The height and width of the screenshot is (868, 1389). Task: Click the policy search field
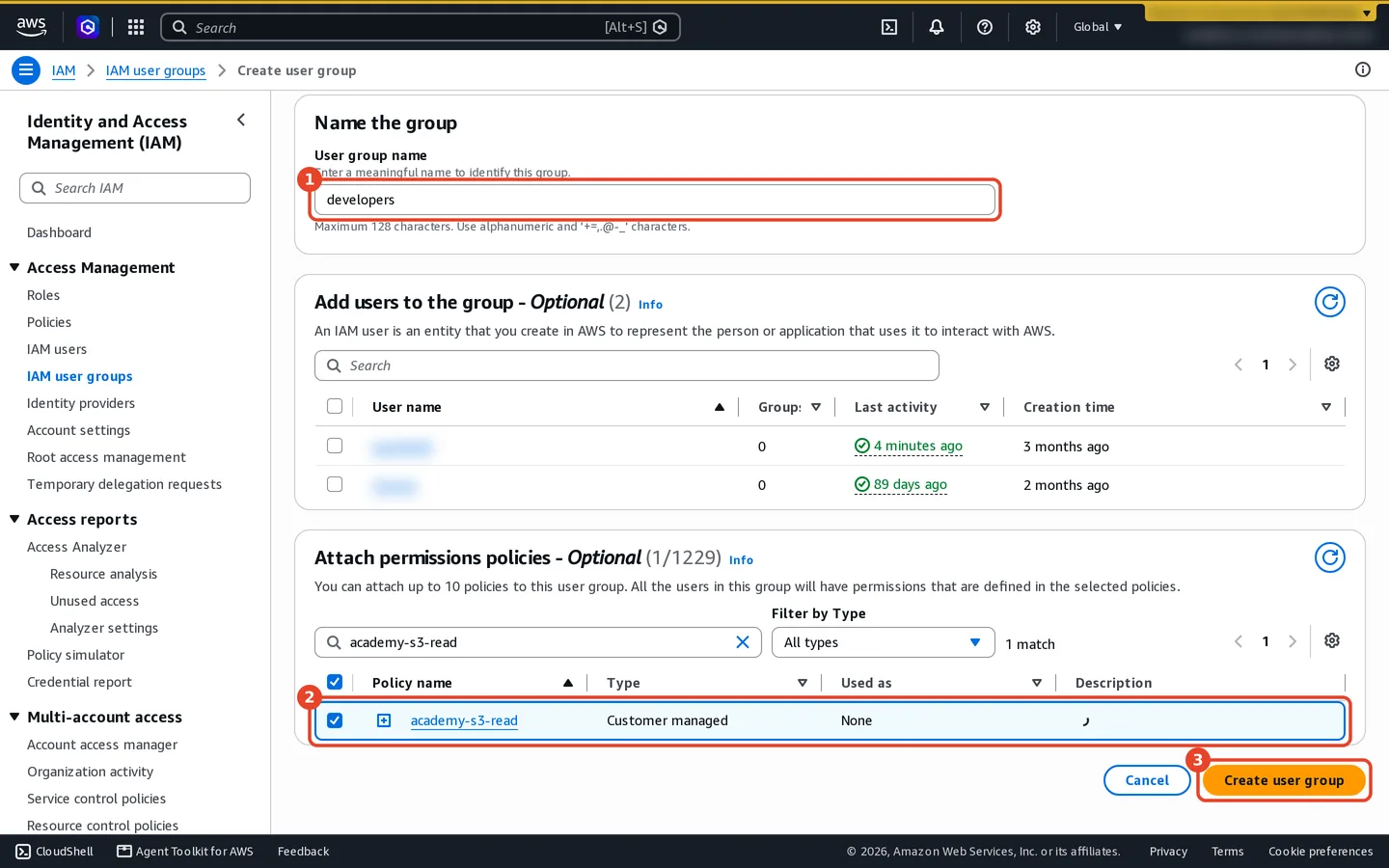pyautogui.click(x=538, y=642)
